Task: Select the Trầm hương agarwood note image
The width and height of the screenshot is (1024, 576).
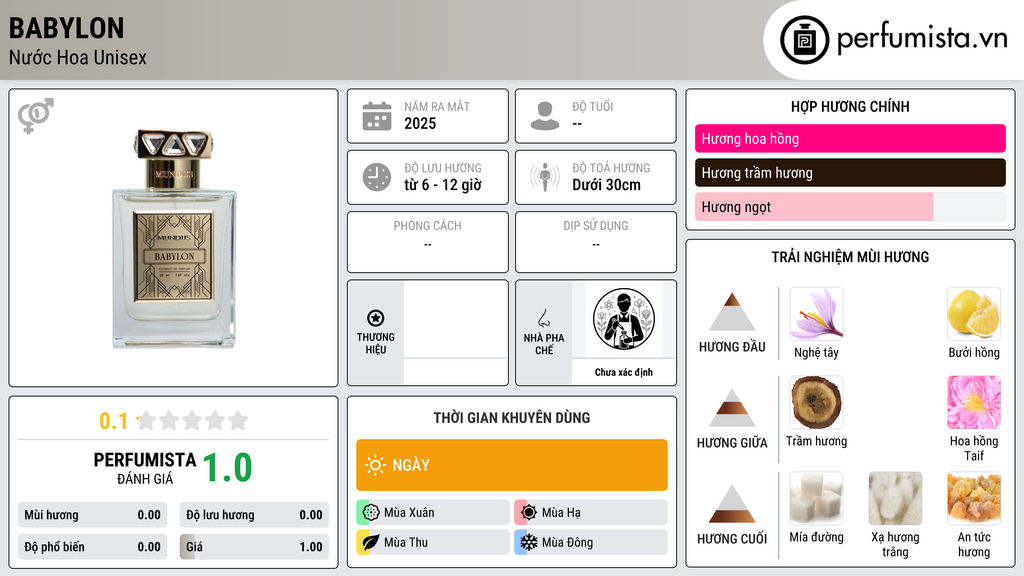Action: [816, 402]
